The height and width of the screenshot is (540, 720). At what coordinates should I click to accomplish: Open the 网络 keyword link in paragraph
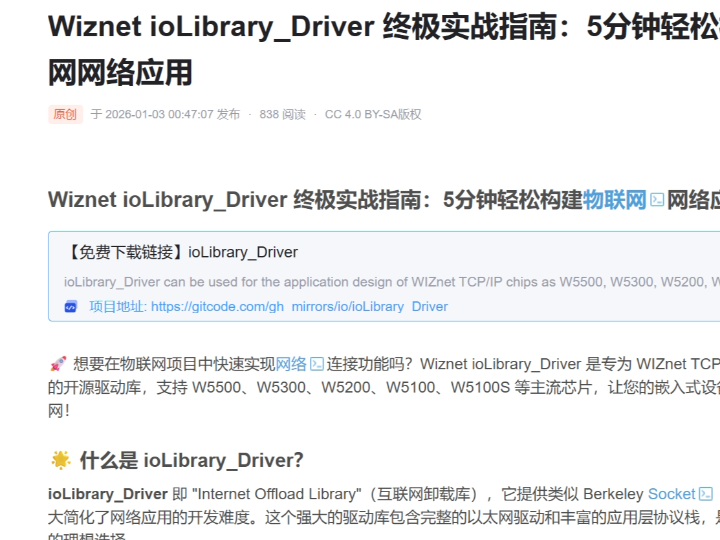coord(291,364)
